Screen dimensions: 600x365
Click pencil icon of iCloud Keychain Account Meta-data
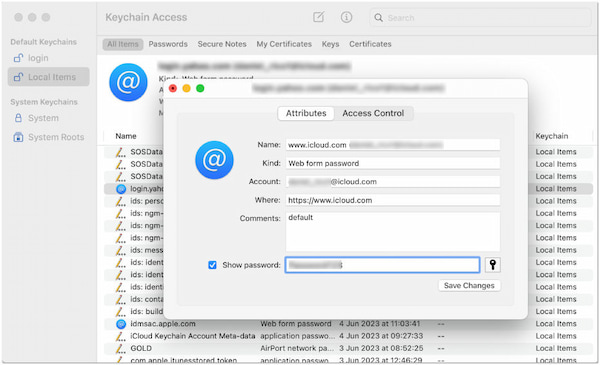click(x=121, y=336)
